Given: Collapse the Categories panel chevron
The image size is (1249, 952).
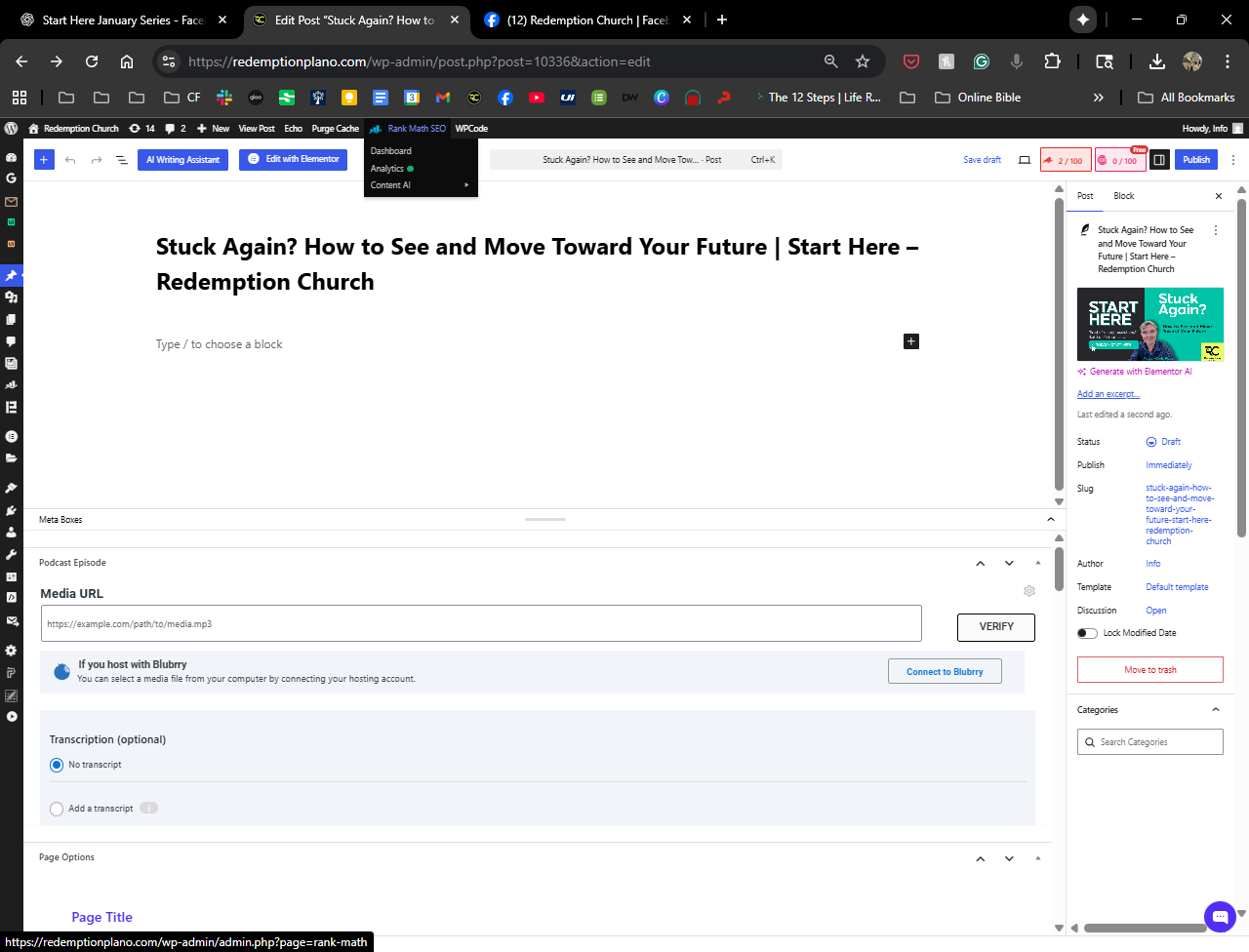Looking at the screenshot, I should (1215, 710).
